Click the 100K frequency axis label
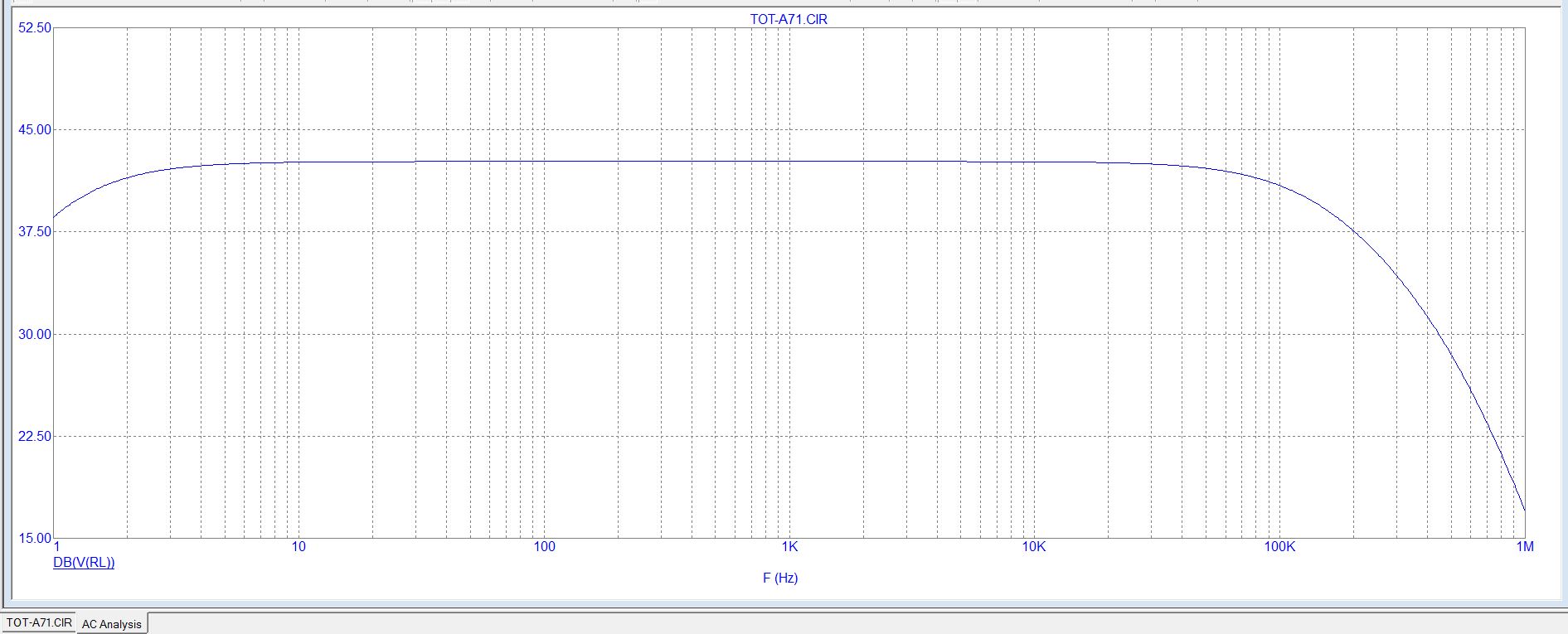Image resolution: width=1568 pixels, height=634 pixels. tap(1279, 546)
